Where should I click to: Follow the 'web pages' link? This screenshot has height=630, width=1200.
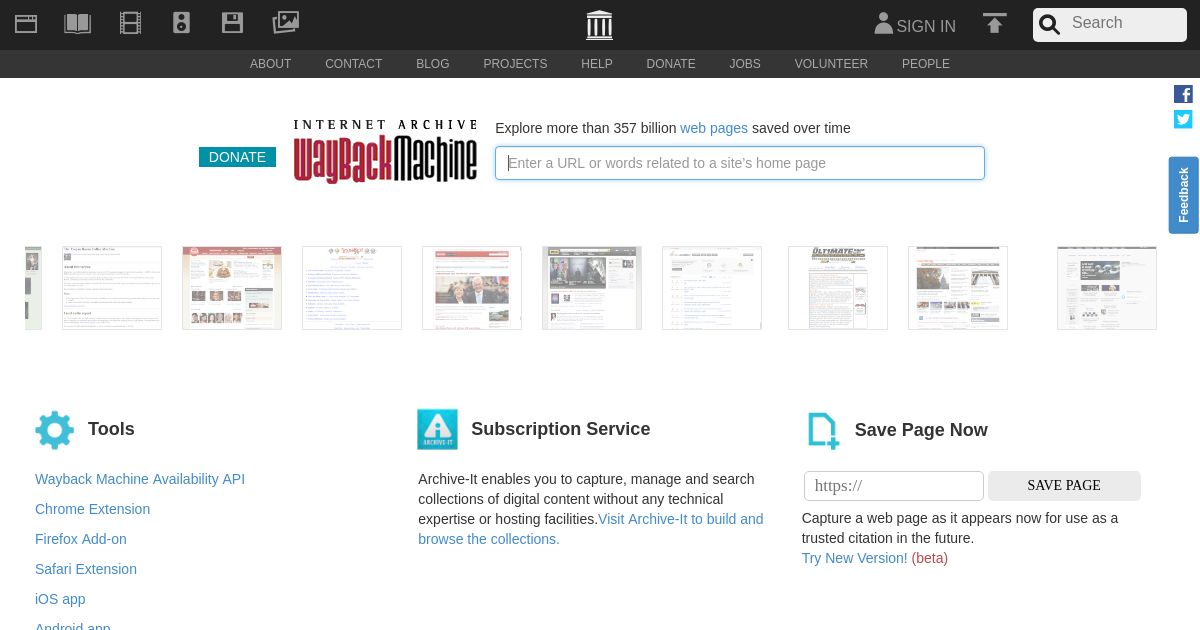pyautogui.click(x=714, y=128)
